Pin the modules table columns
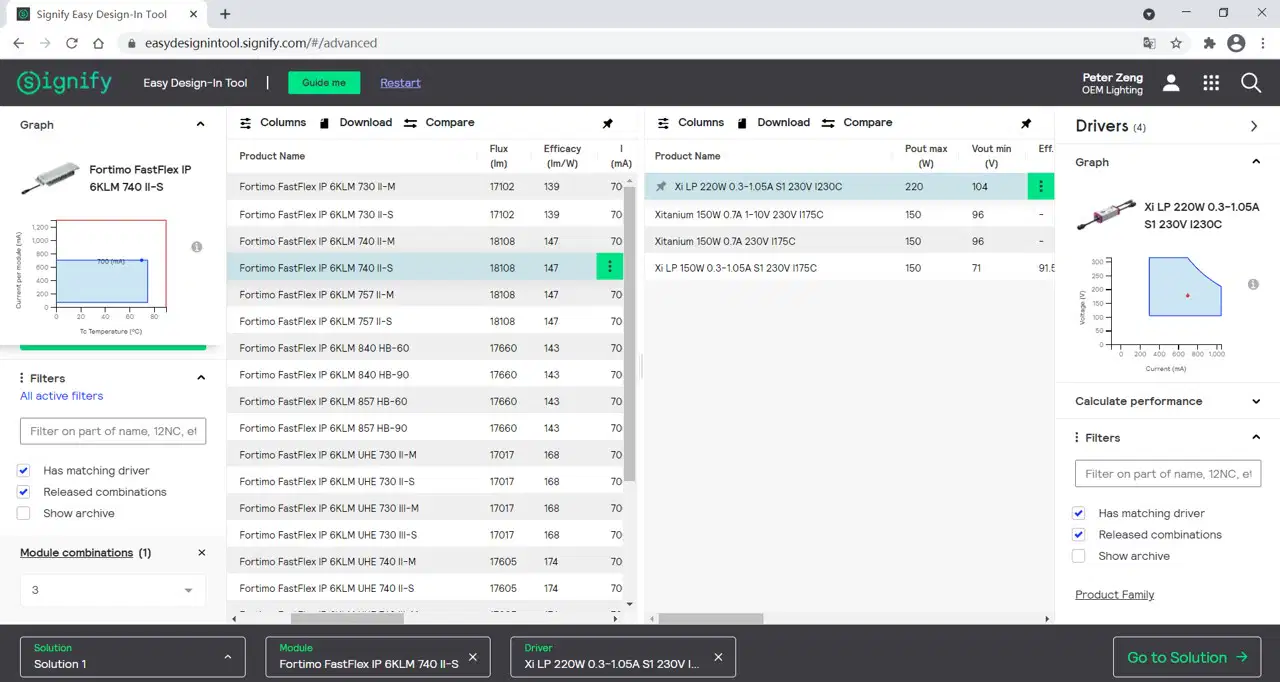The height and width of the screenshot is (682, 1280). coord(607,123)
